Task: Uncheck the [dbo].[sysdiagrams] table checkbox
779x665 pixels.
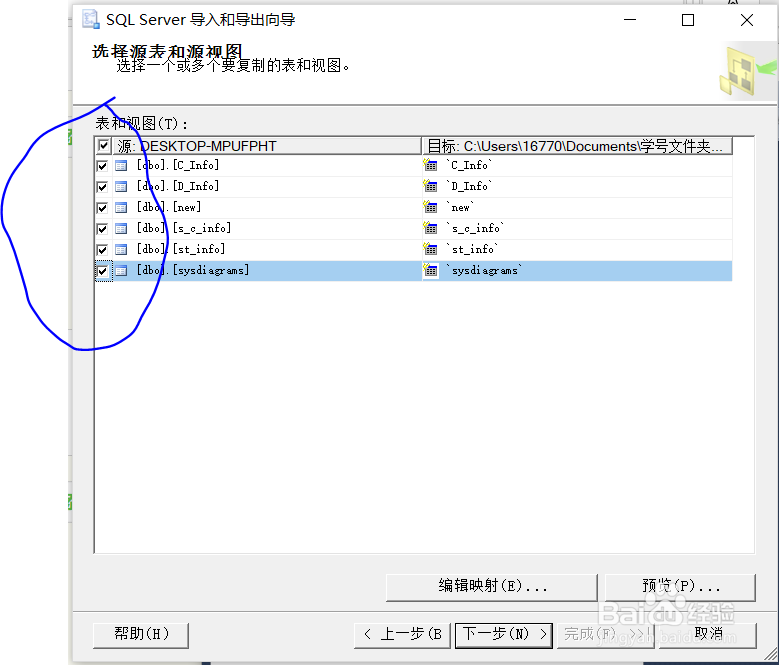Action: (102, 271)
